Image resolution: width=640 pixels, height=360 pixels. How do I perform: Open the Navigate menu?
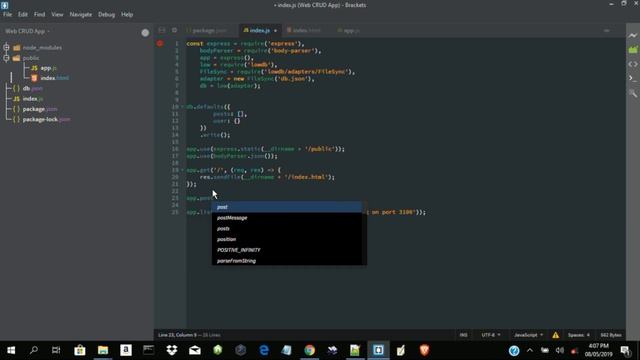coord(81,14)
